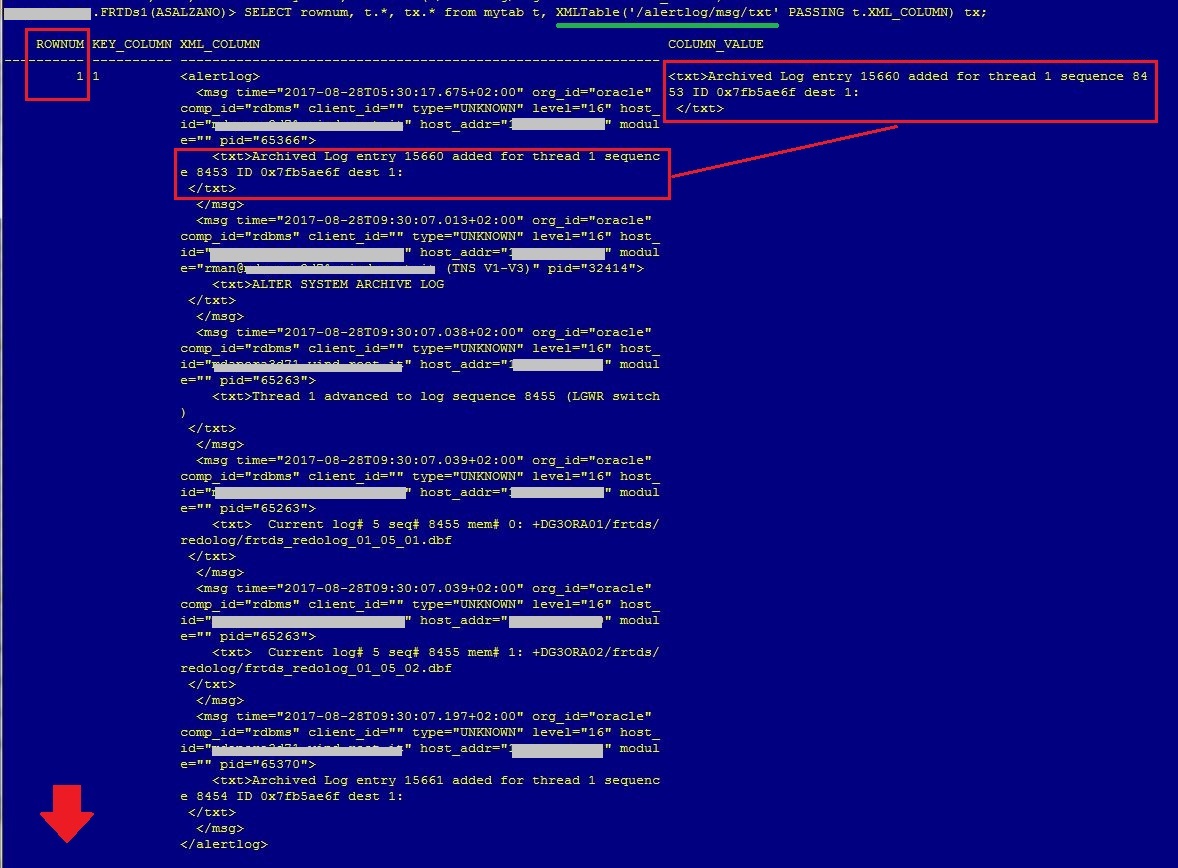Image resolution: width=1178 pixels, height=868 pixels.
Task: Click the redolog/frtds_redolog_01_05_02.dbf file path
Action: click(316, 669)
